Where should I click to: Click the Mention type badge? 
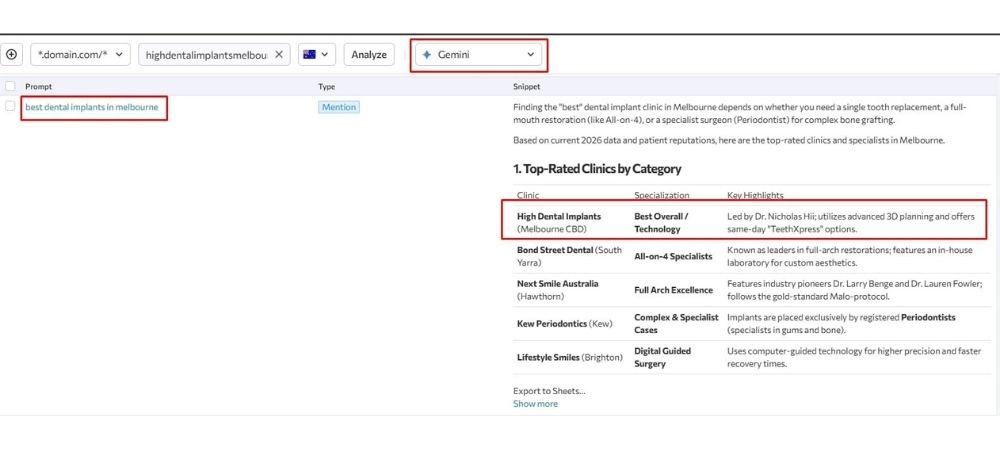[x=339, y=107]
